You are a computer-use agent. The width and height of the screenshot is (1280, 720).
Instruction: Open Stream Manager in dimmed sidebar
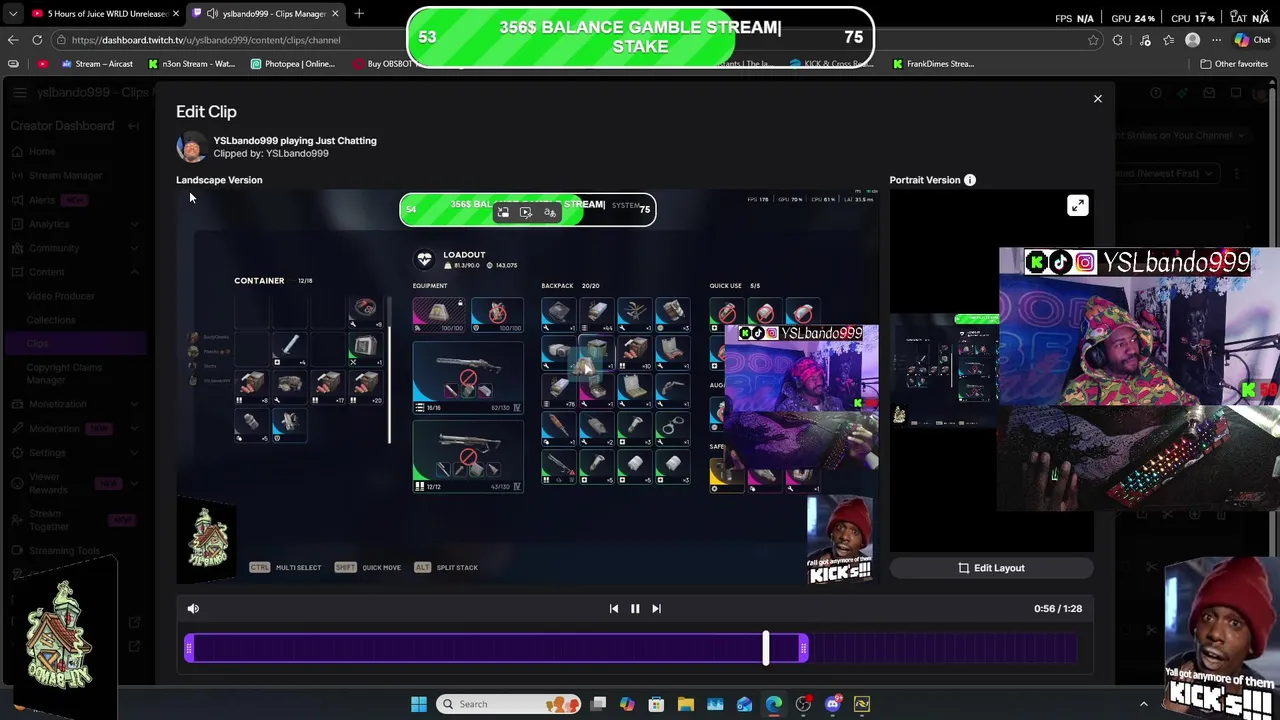(65, 175)
